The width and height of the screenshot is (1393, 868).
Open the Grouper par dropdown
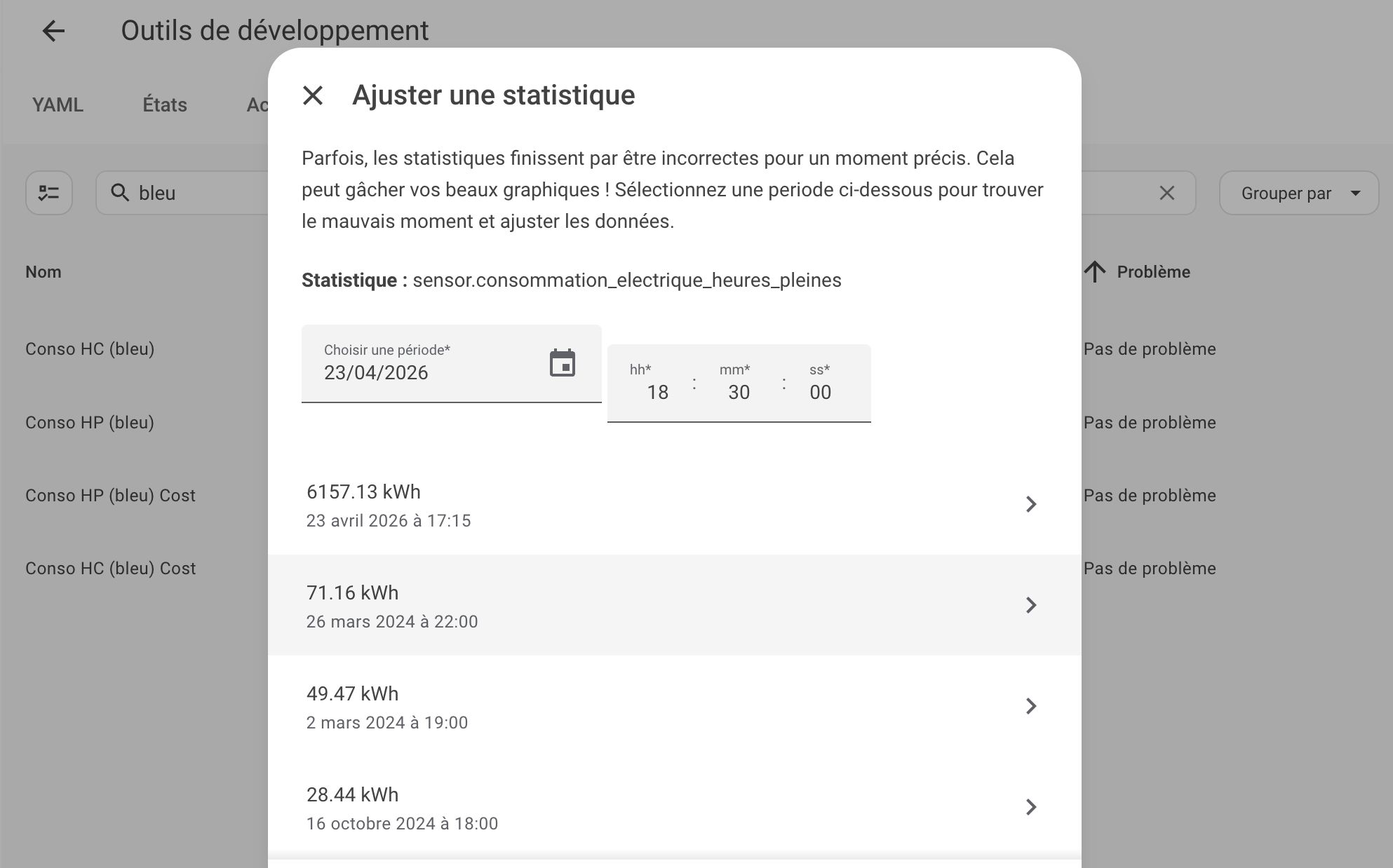tap(1298, 193)
